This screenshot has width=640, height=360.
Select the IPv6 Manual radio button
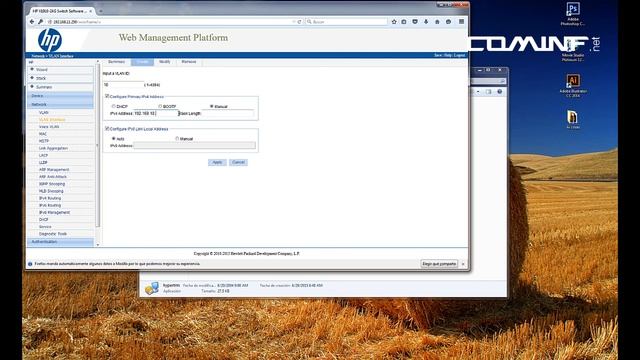177,139
